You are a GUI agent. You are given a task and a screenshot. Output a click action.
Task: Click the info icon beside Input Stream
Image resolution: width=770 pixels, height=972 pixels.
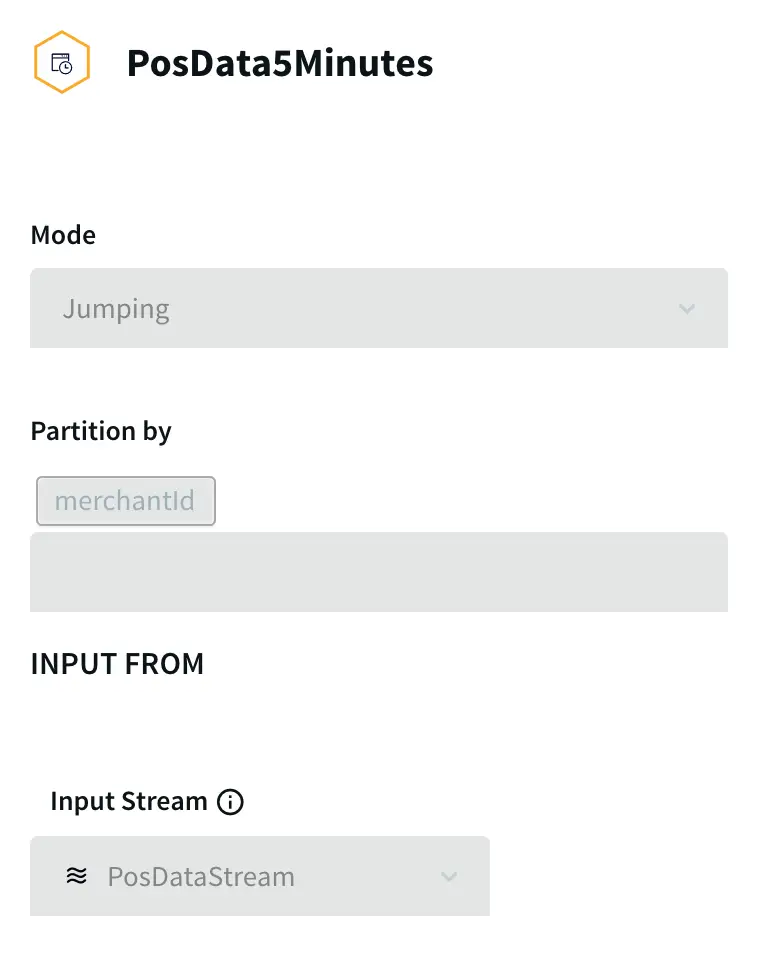(230, 802)
